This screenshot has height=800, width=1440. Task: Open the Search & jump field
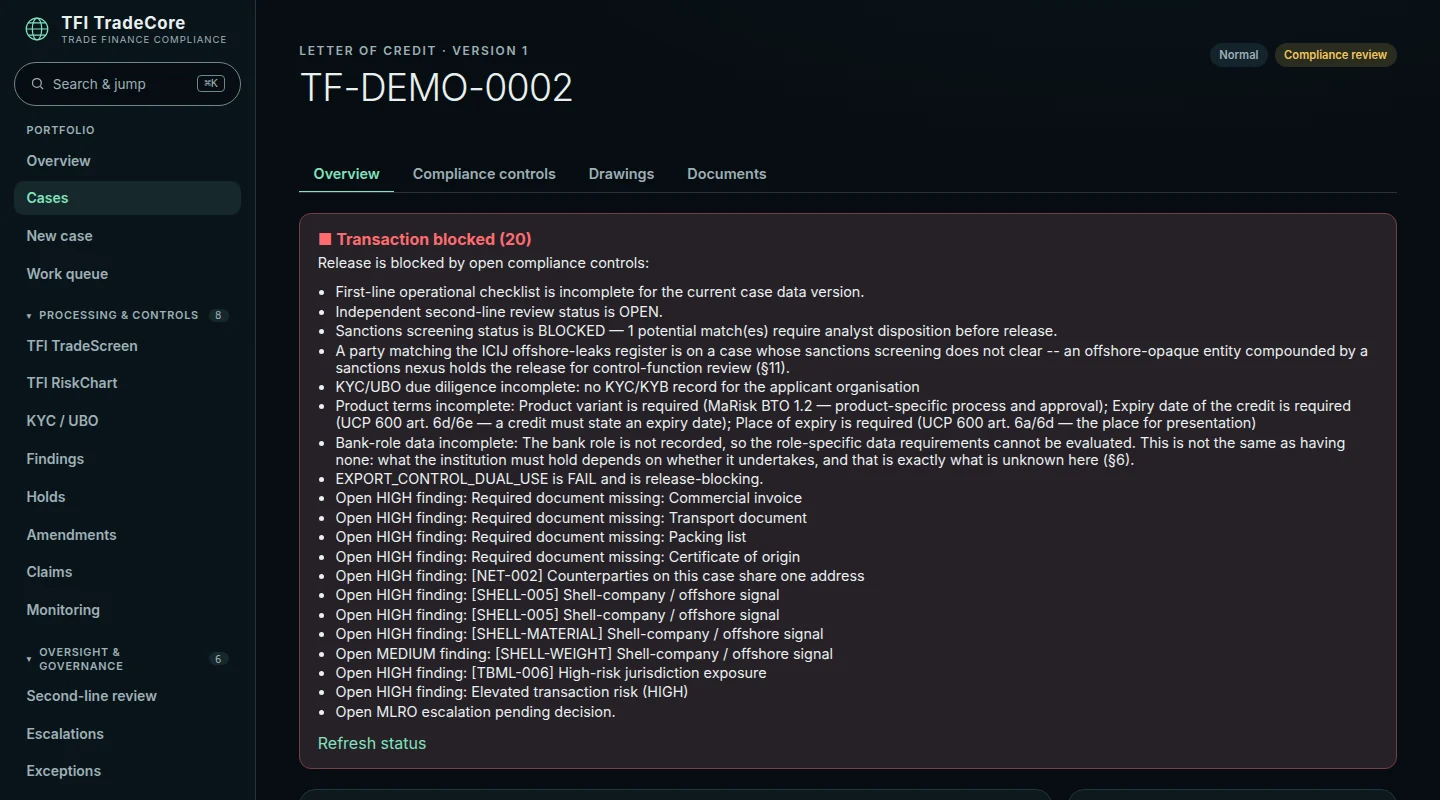[x=127, y=84]
